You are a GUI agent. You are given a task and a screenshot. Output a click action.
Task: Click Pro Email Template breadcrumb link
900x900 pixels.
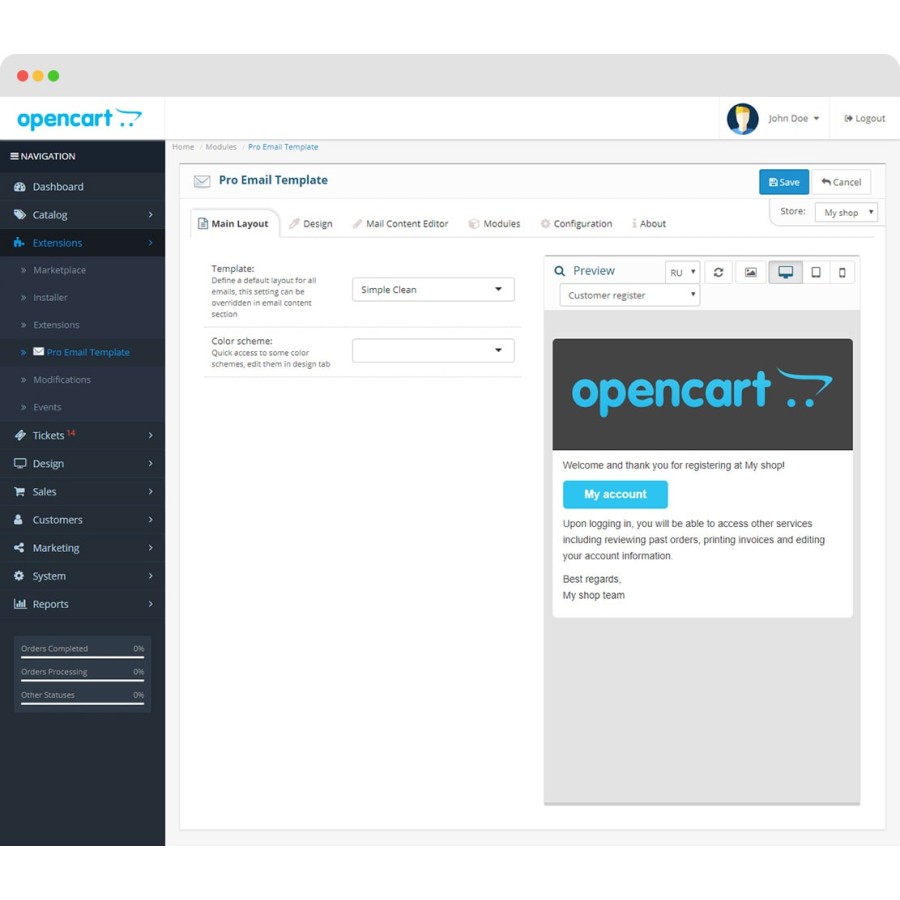[283, 147]
